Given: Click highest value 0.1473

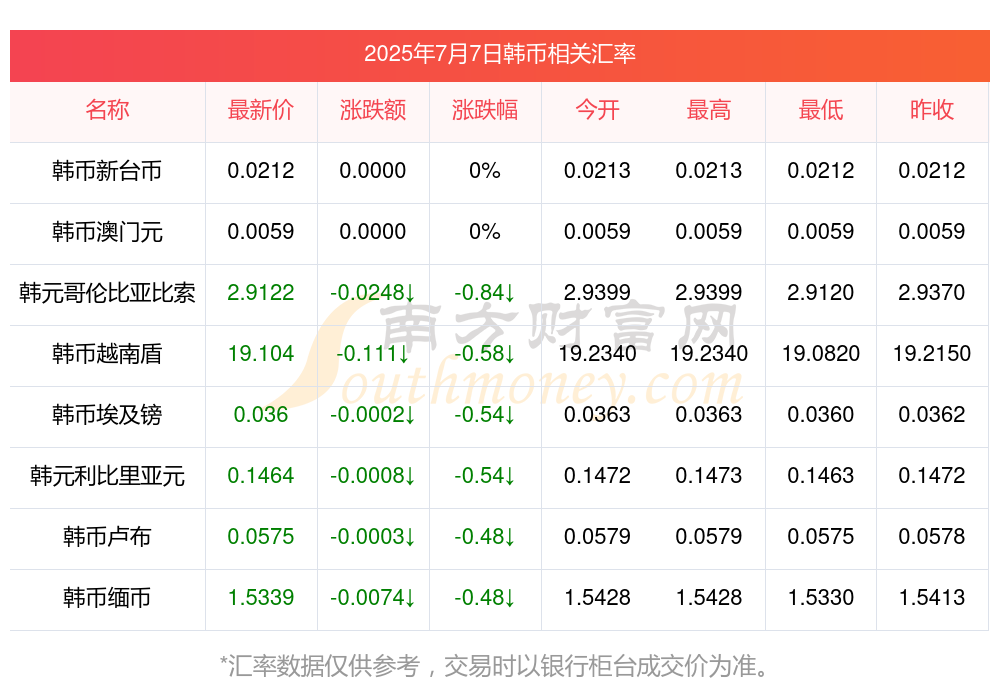Looking at the screenshot, I should tap(709, 476).
